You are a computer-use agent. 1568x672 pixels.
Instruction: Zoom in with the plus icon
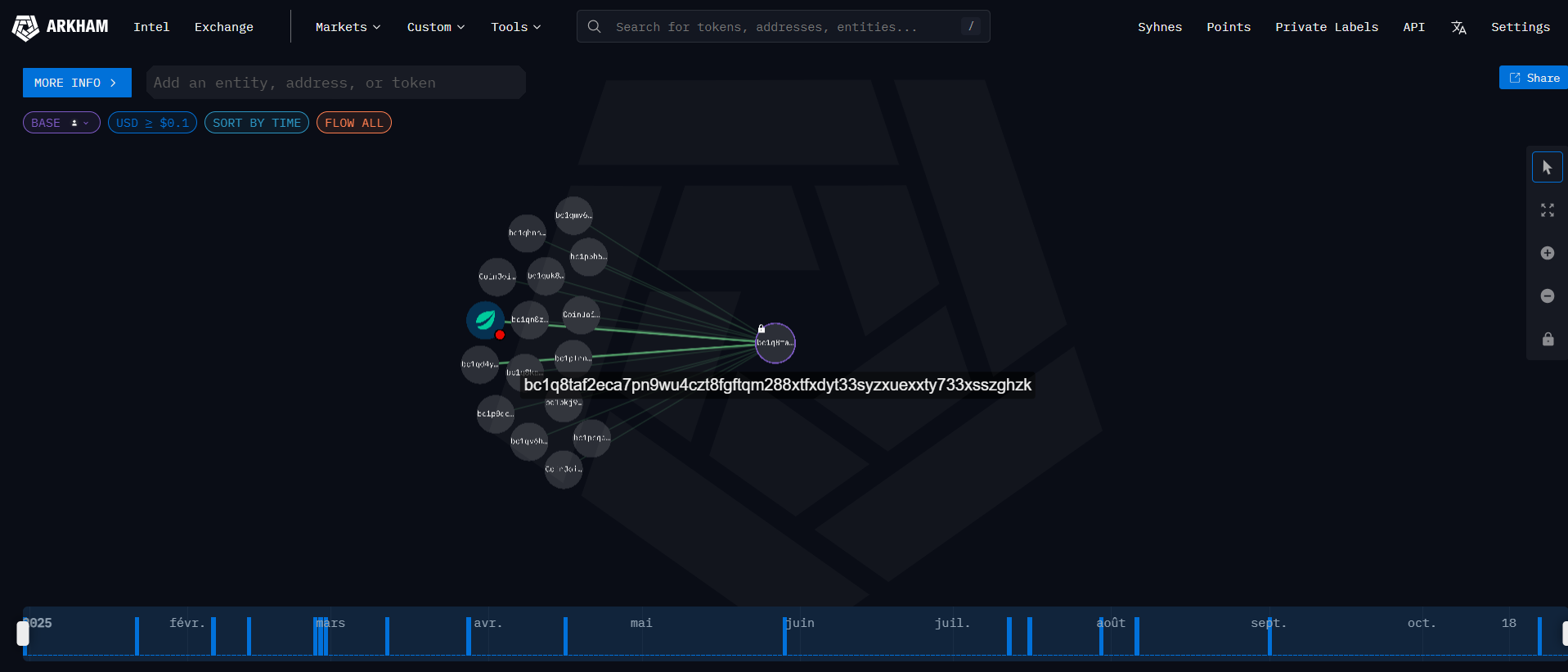tap(1547, 253)
